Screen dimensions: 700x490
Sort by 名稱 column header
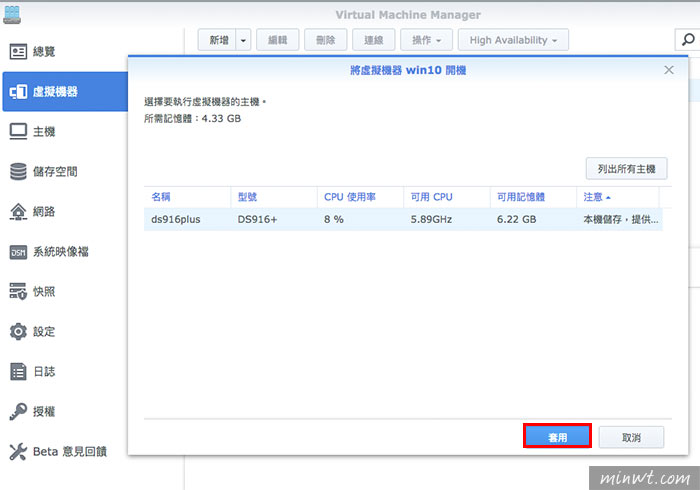[x=187, y=197]
